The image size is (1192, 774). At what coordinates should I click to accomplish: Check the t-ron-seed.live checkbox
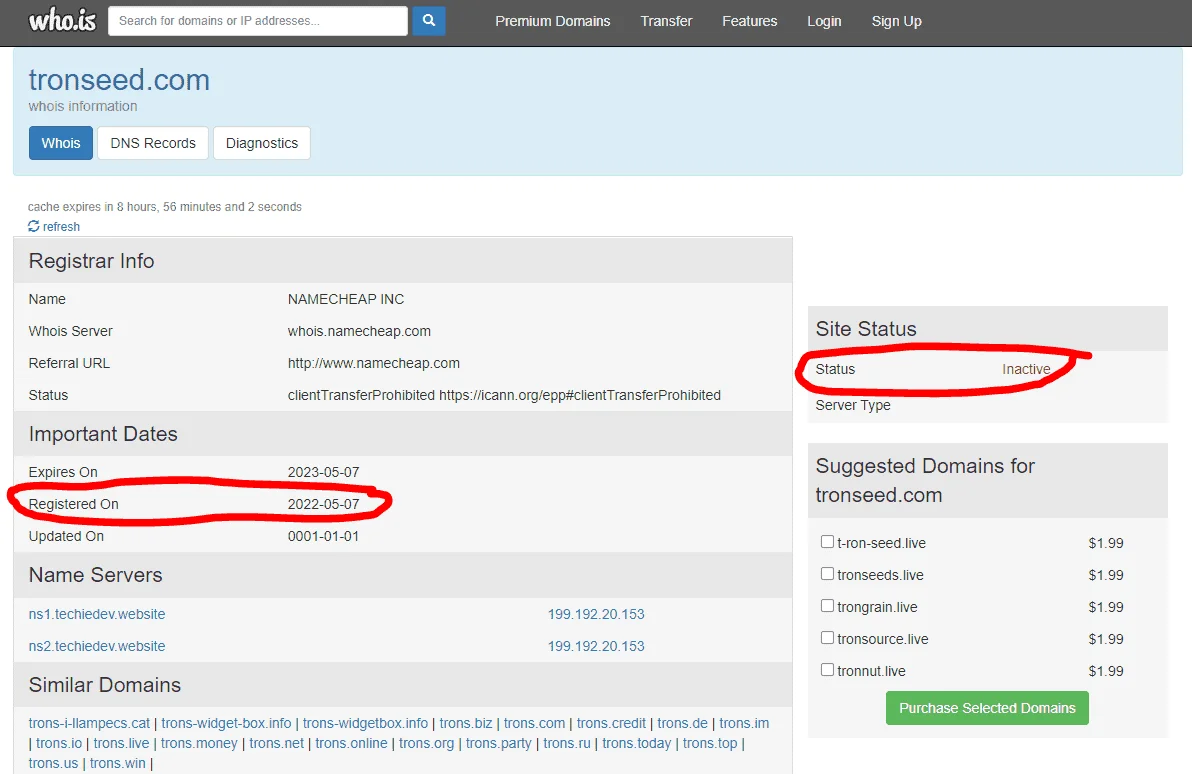pos(827,541)
